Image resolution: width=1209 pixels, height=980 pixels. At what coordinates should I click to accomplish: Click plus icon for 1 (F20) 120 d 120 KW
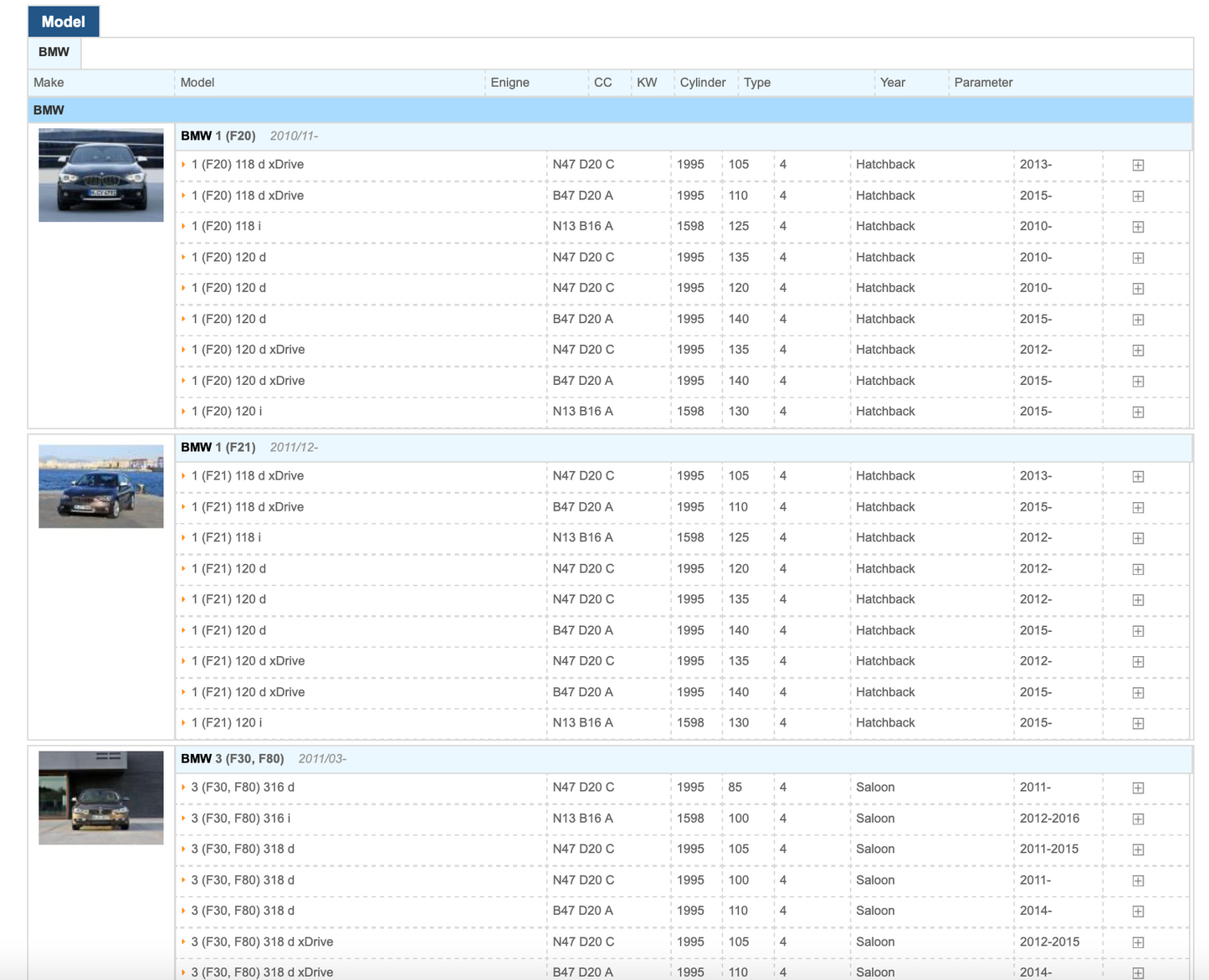(x=1138, y=289)
